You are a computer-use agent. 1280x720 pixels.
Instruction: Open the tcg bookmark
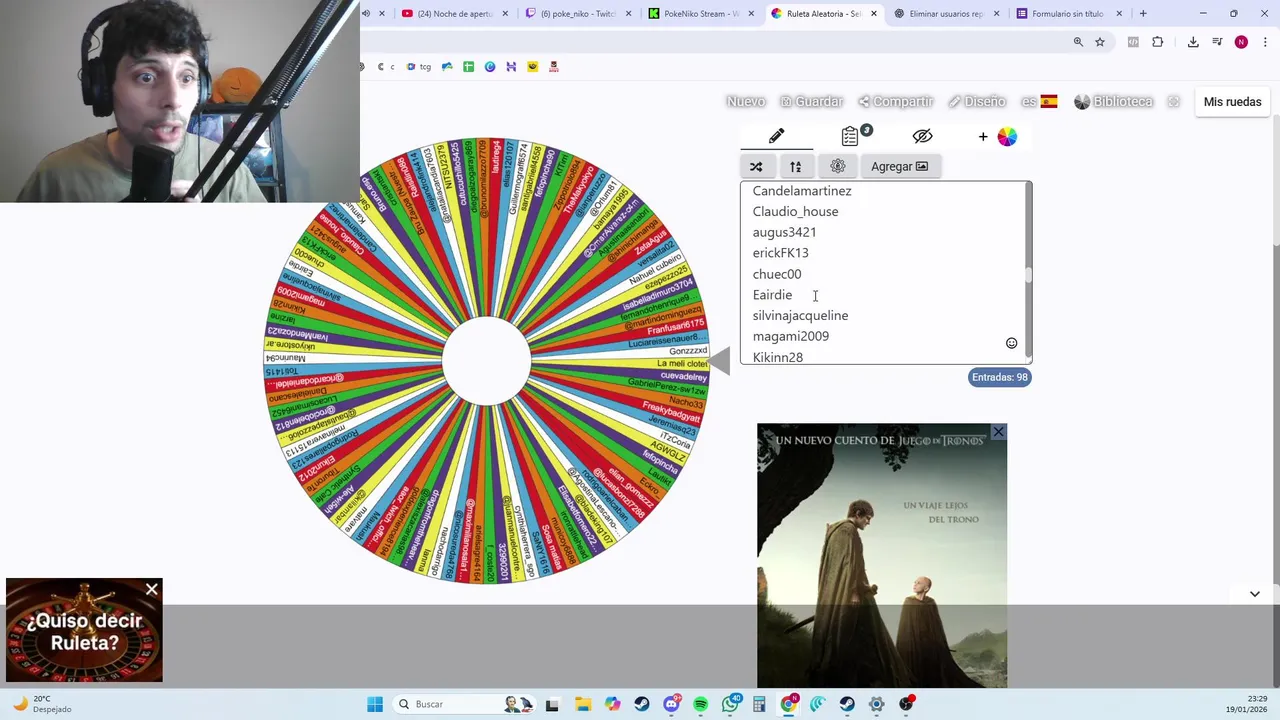pos(420,67)
